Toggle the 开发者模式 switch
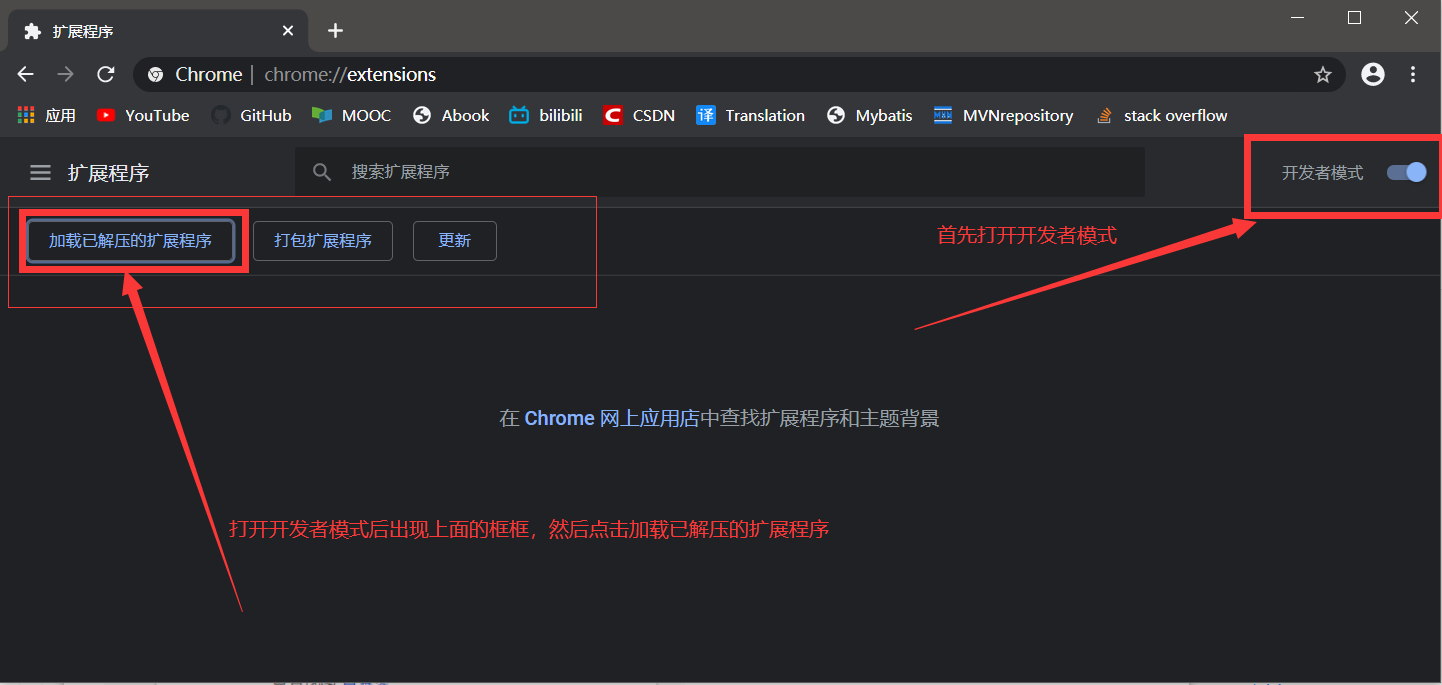The height and width of the screenshot is (685, 1442). coord(1406,172)
